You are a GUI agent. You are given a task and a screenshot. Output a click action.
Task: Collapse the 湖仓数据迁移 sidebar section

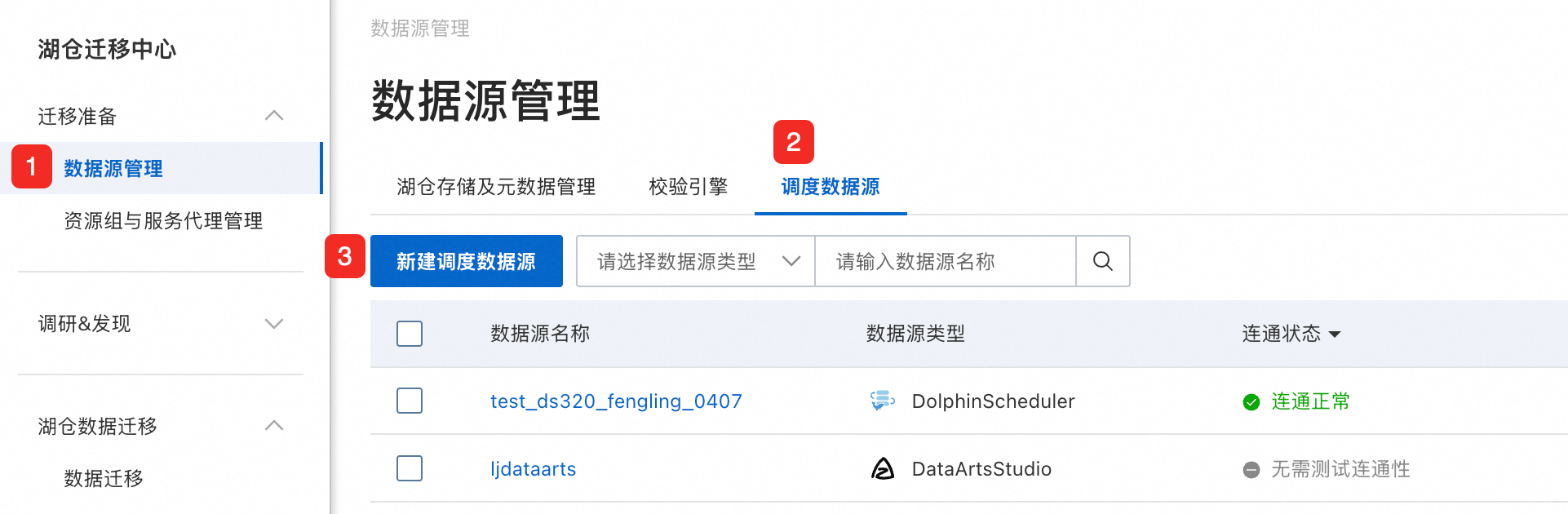tap(274, 426)
